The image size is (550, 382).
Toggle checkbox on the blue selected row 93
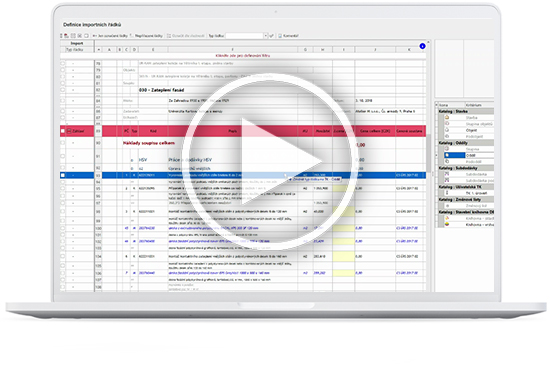coord(63,175)
